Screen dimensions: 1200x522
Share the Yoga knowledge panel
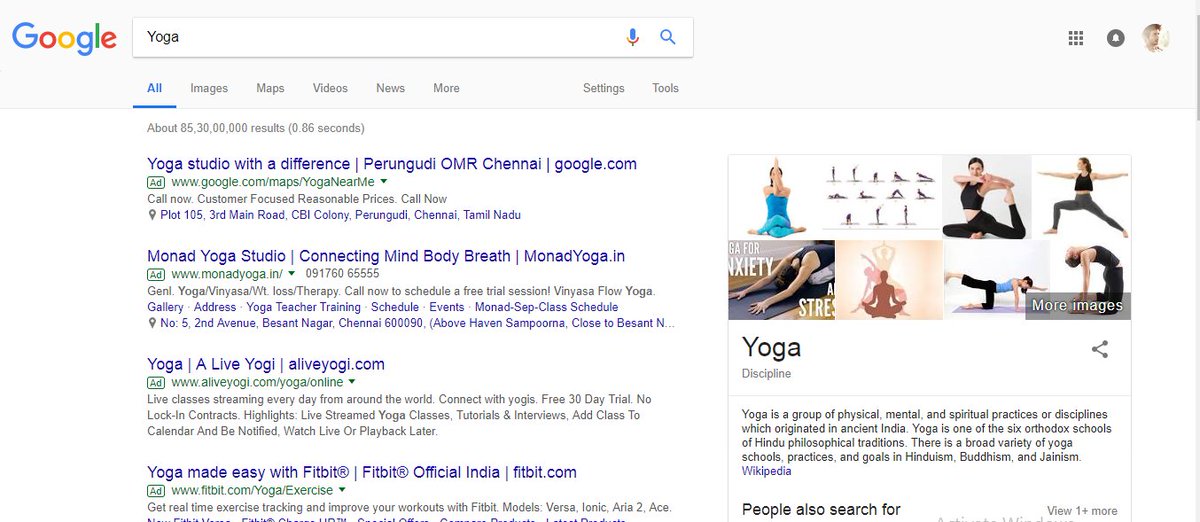tap(1100, 349)
